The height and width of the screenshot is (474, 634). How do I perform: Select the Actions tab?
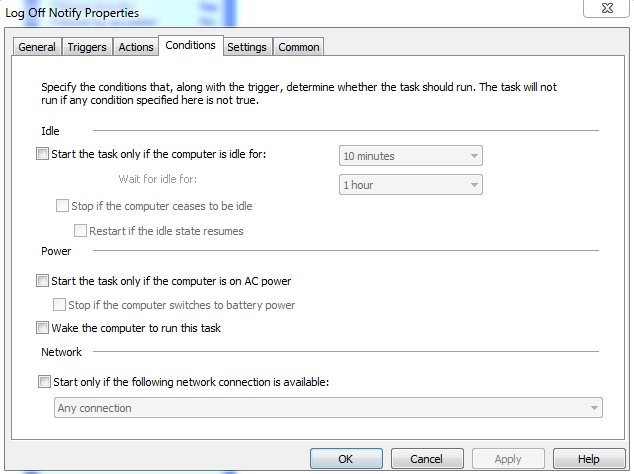[x=136, y=47]
